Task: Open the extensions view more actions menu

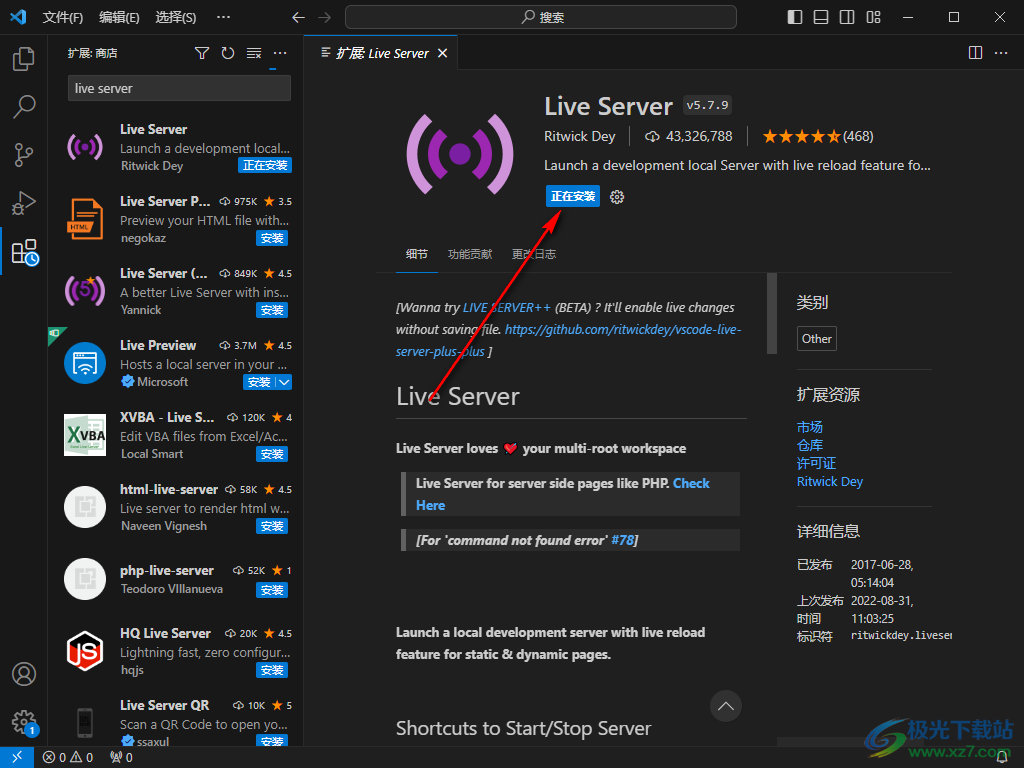Action: pyautogui.click(x=280, y=53)
